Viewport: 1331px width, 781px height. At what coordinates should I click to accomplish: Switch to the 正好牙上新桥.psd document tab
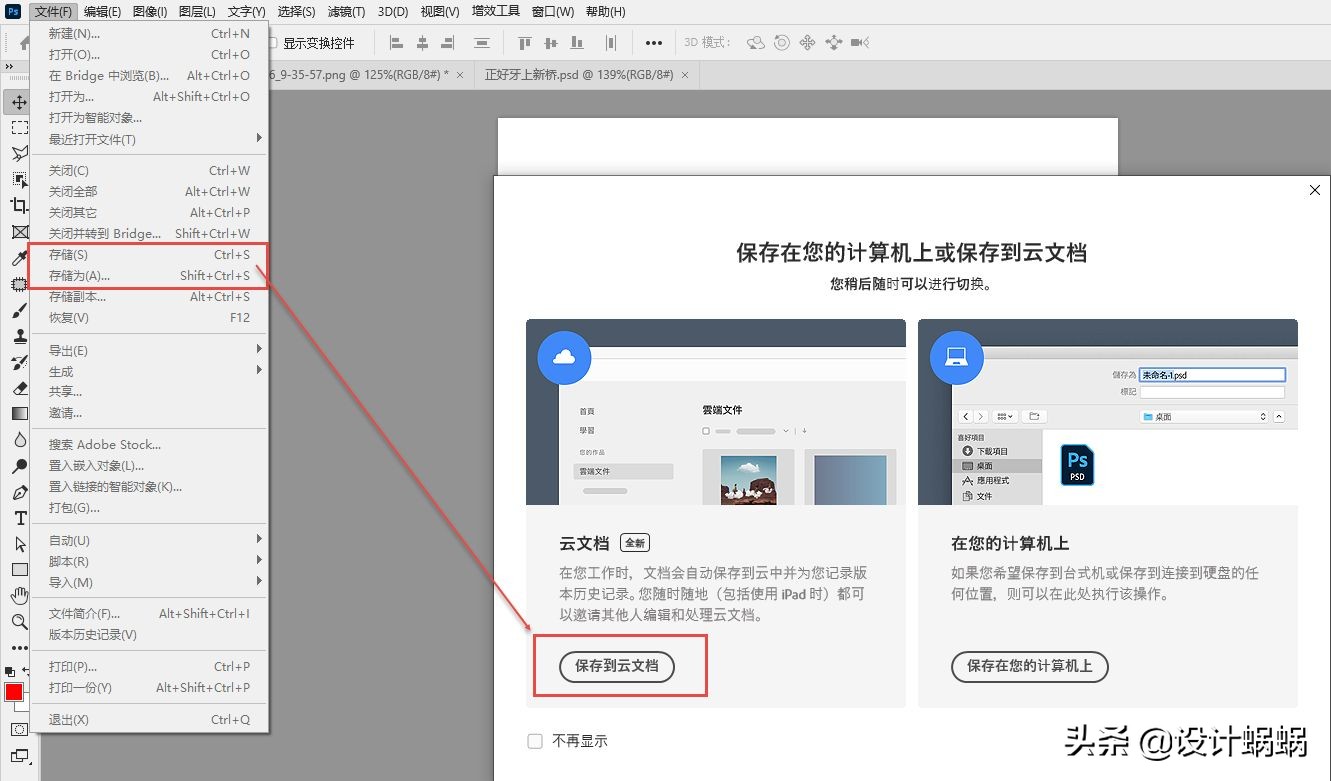point(580,74)
